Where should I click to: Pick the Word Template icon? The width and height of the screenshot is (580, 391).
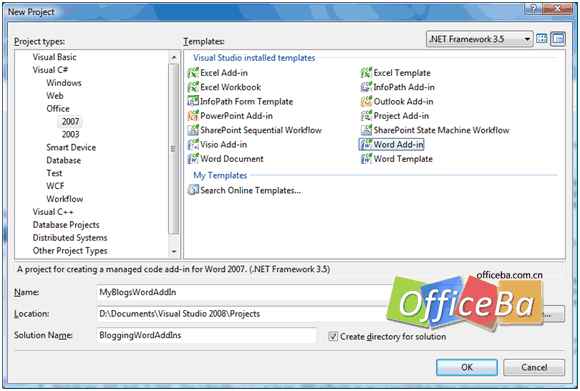(366, 159)
